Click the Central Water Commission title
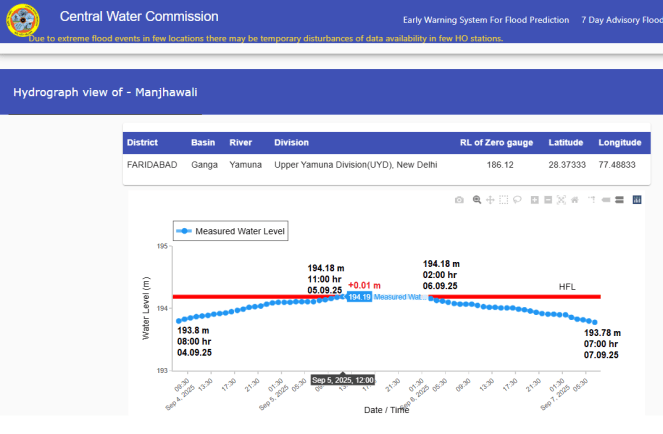 coord(139,17)
